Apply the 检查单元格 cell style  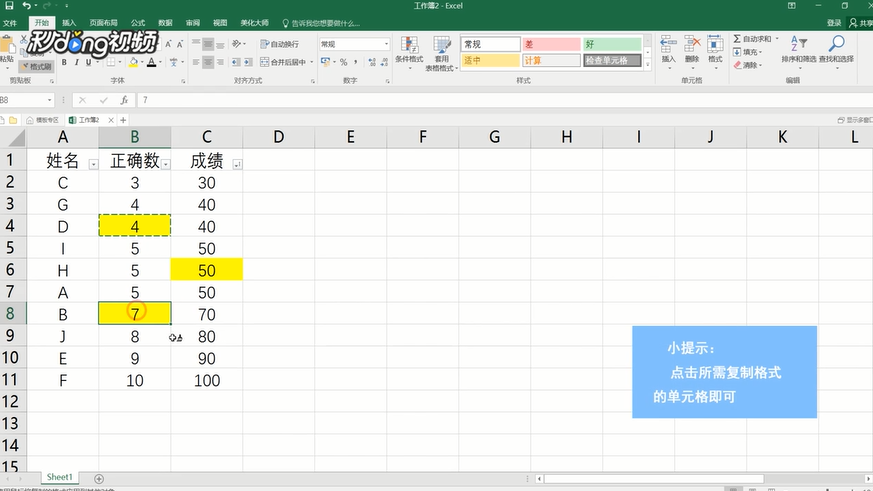coord(612,60)
